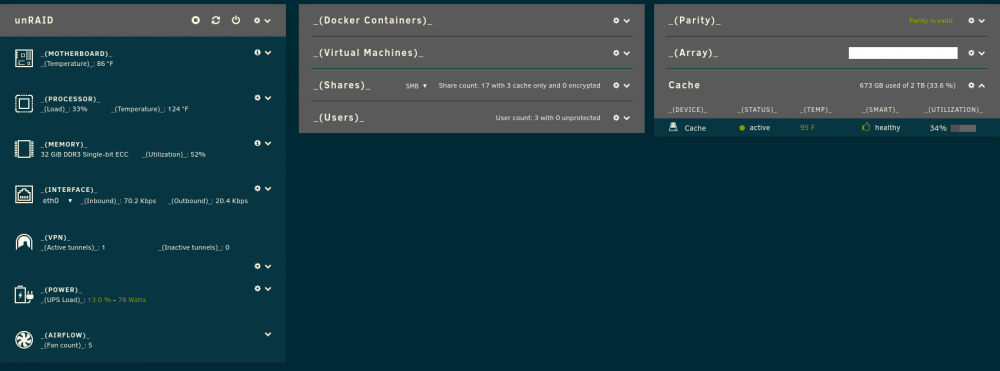The image size is (1000, 371).
Task: Collapse the unRAID header chevron
Action: (268, 20)
